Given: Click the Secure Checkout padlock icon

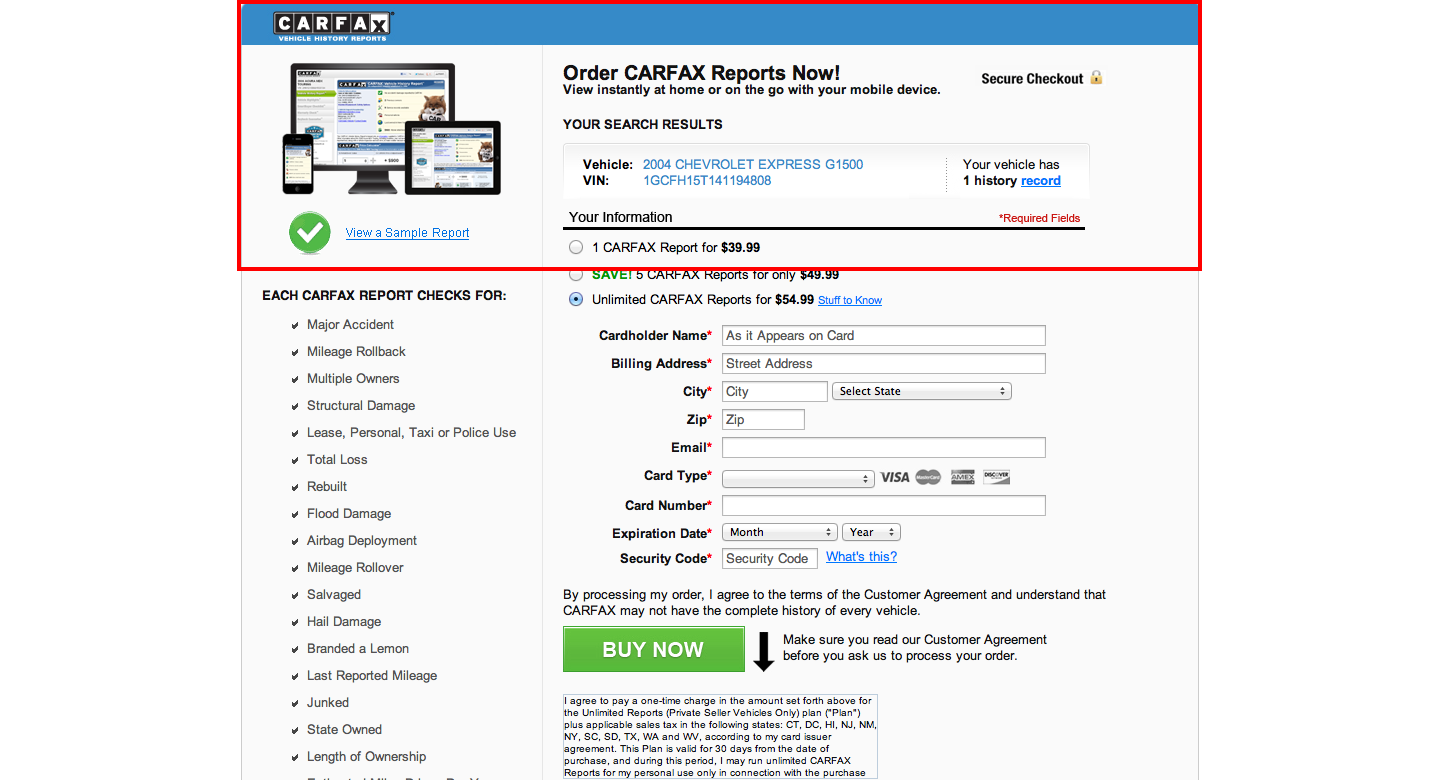Looking at the screenshot, I should coord(1096,77).
